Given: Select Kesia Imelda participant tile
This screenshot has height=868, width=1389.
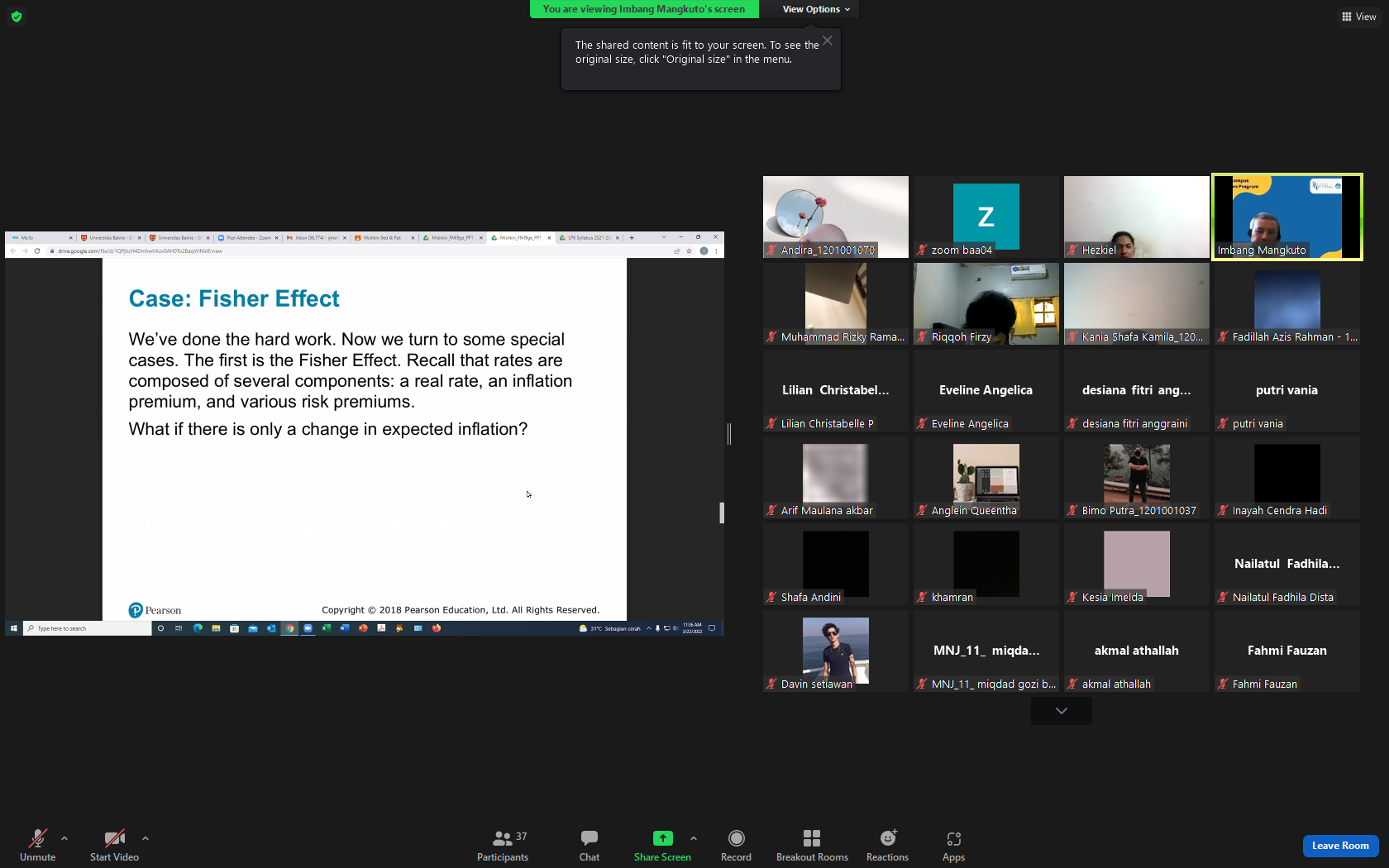Looking at the screenshot, I should point(1136,564).
